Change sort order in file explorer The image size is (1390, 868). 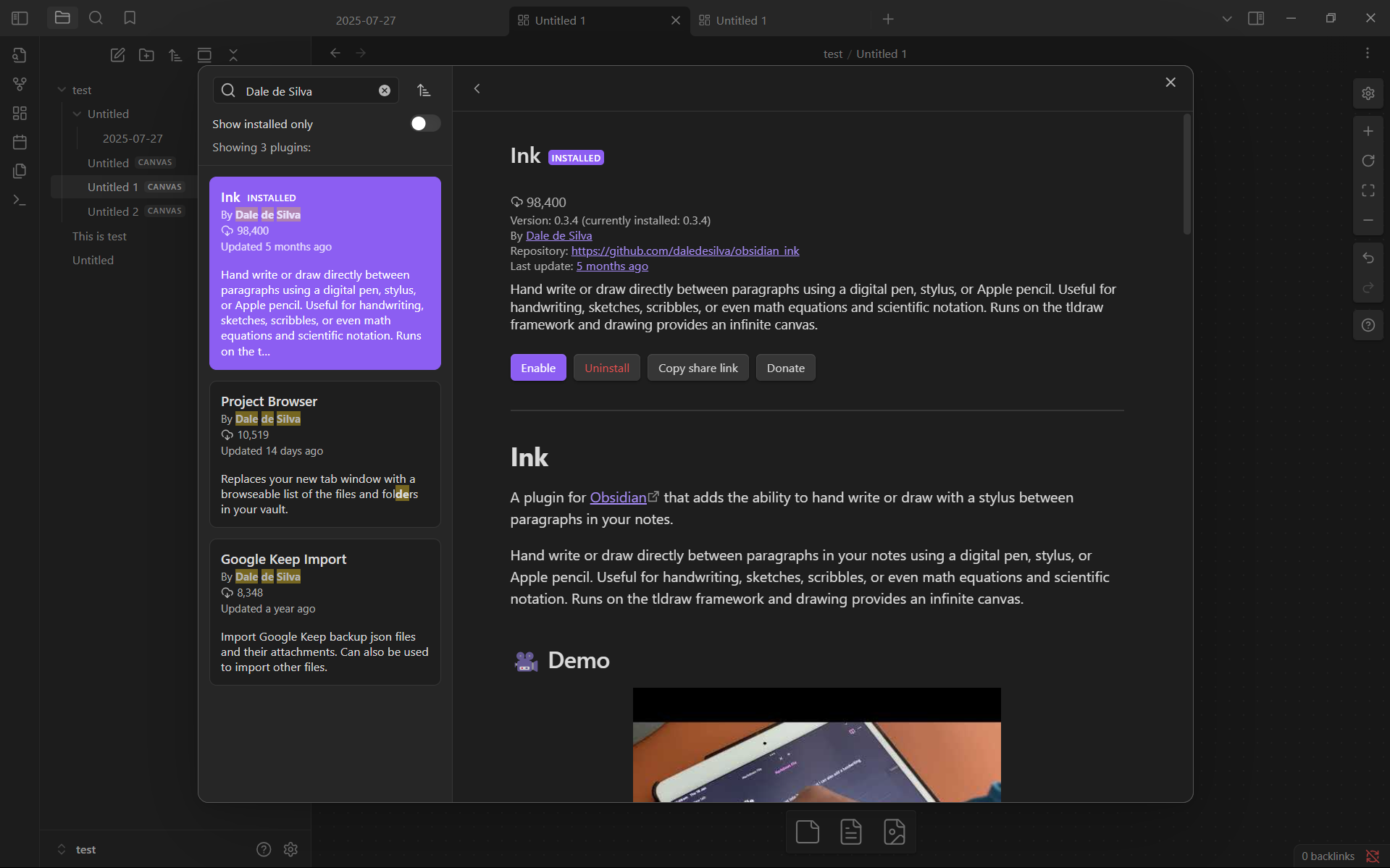(x=175, y=55)
